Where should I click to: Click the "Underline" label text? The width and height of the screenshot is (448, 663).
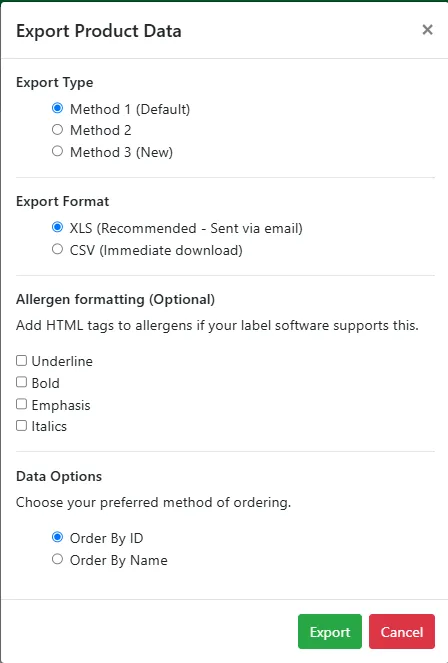(62, 361)
